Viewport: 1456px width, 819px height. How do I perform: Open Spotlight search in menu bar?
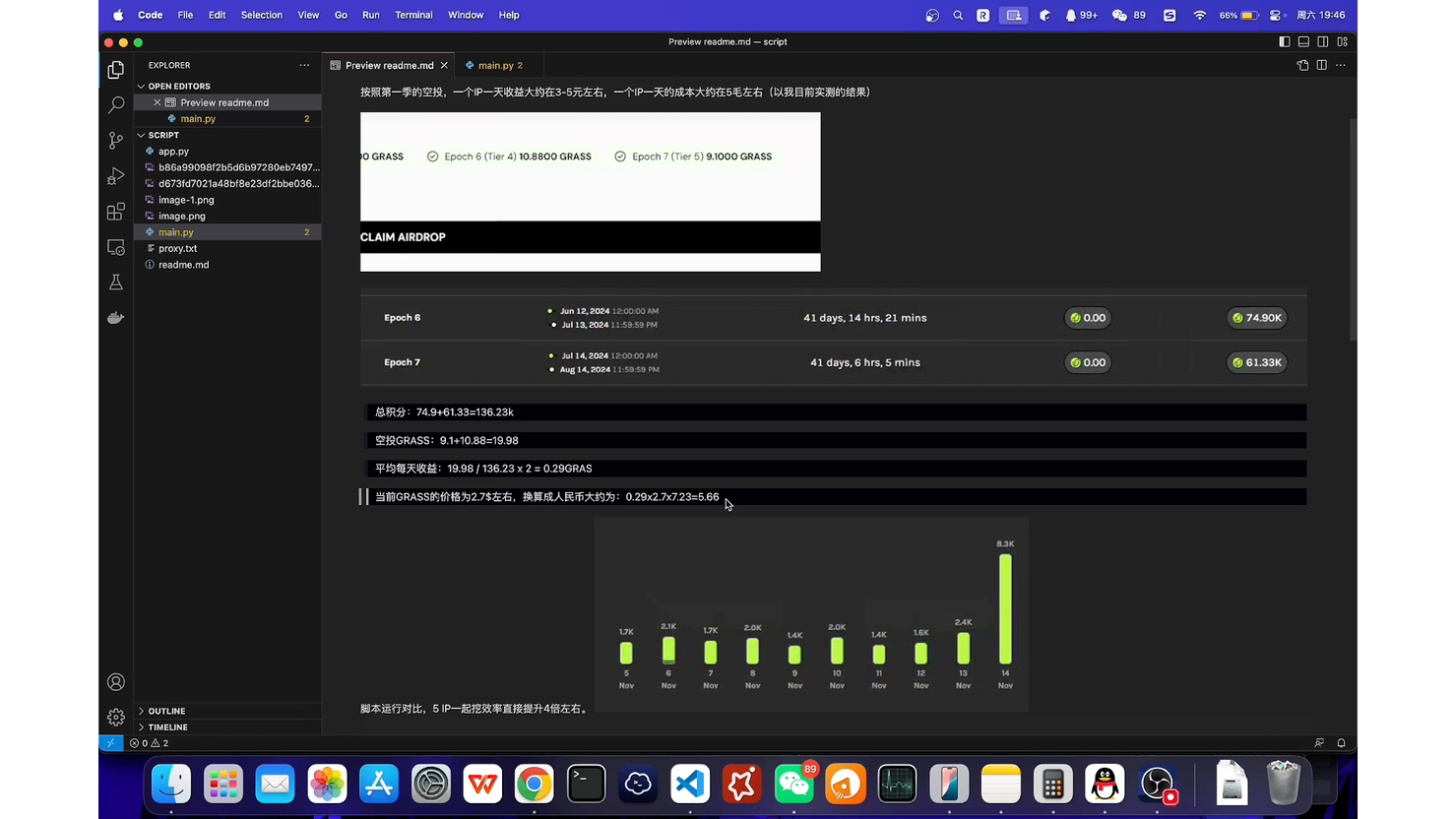point(958,15)
